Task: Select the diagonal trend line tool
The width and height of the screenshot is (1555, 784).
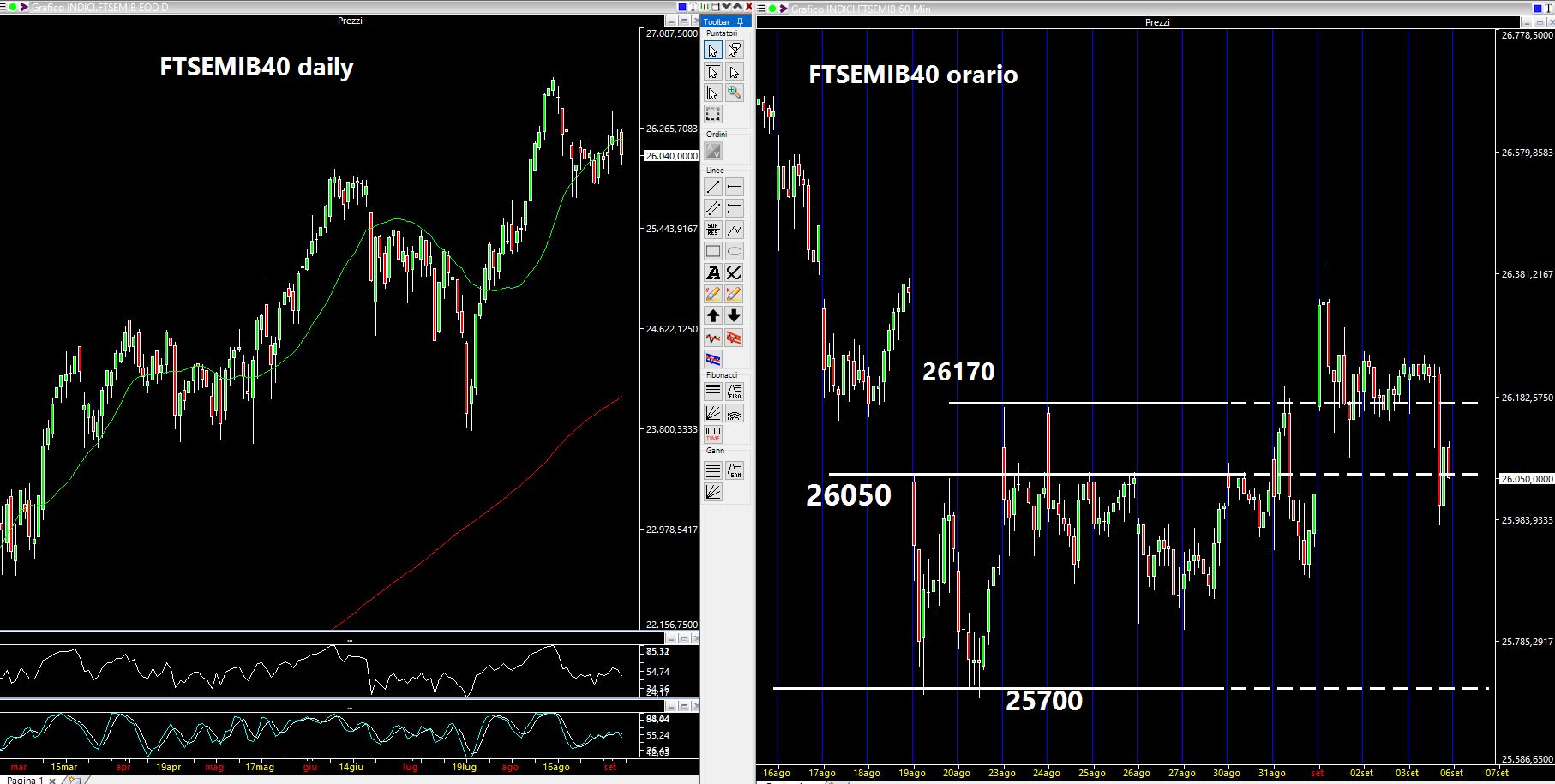Action: pos(713,187)
